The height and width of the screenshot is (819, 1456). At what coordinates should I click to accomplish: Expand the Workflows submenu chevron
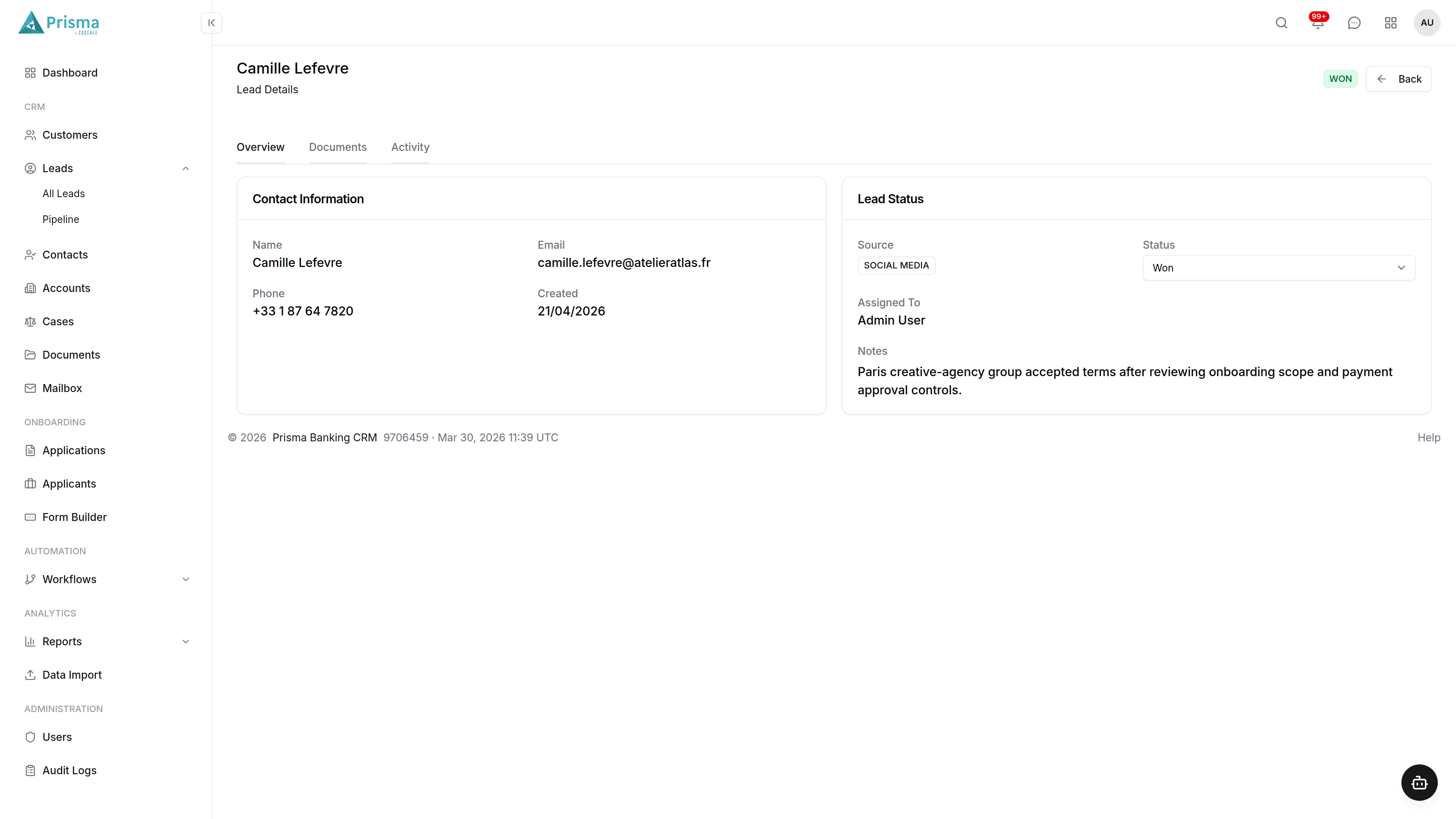click(185, 579)
